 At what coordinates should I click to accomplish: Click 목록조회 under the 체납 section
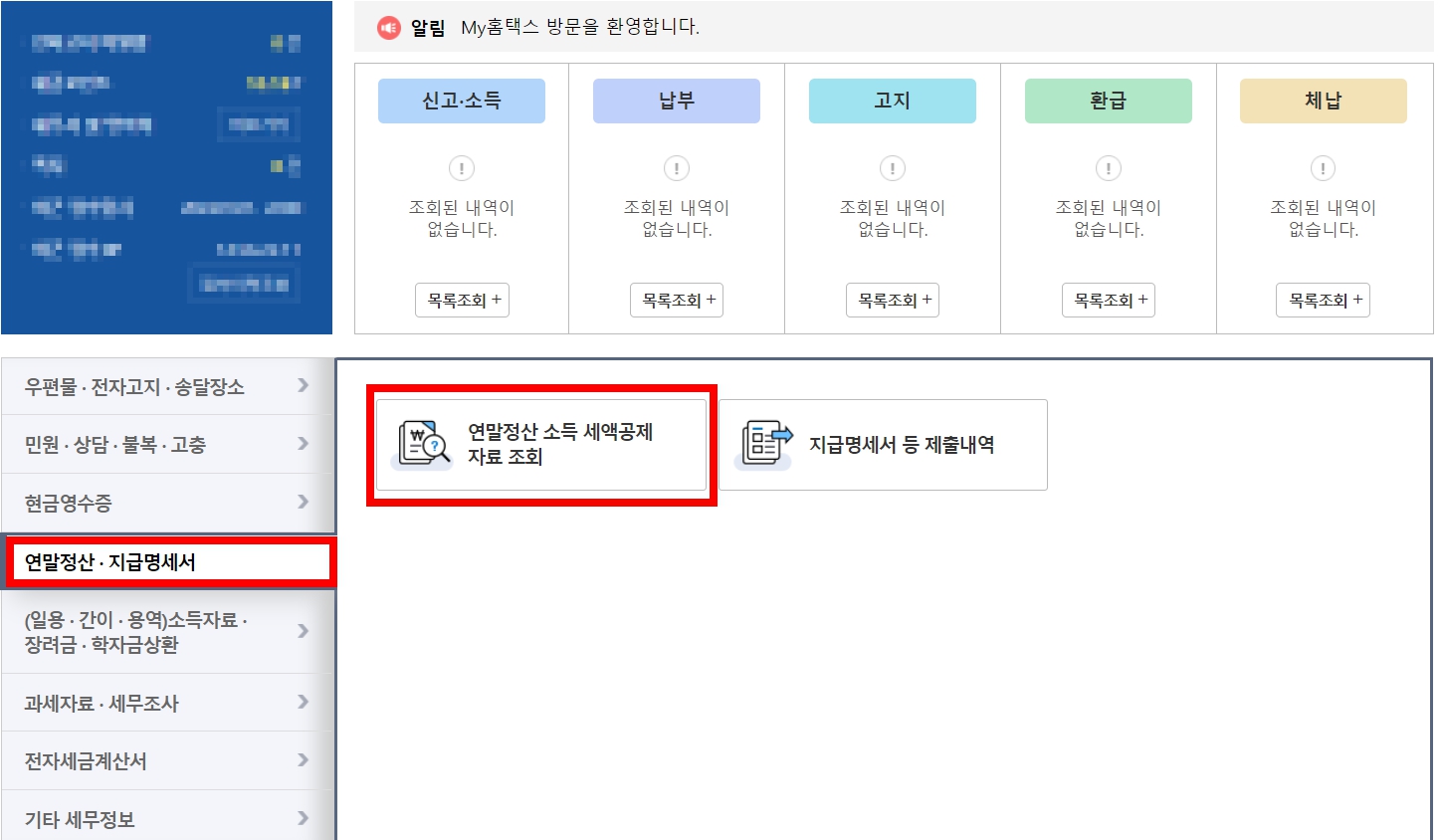tap(1323, 300)
